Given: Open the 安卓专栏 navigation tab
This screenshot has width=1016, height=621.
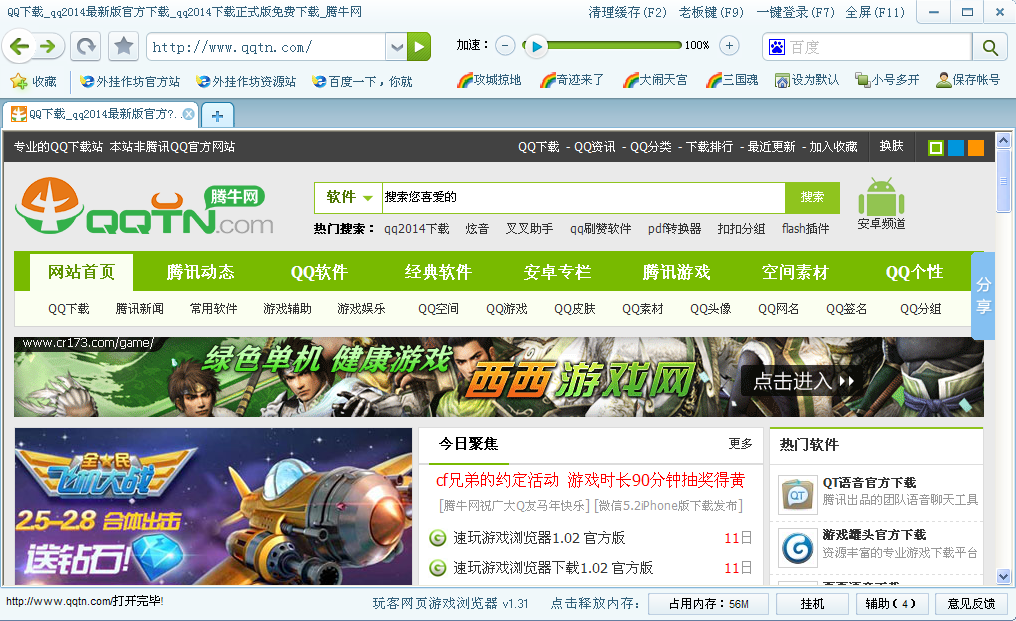Looking at the screenshot, I should point(557,272).
